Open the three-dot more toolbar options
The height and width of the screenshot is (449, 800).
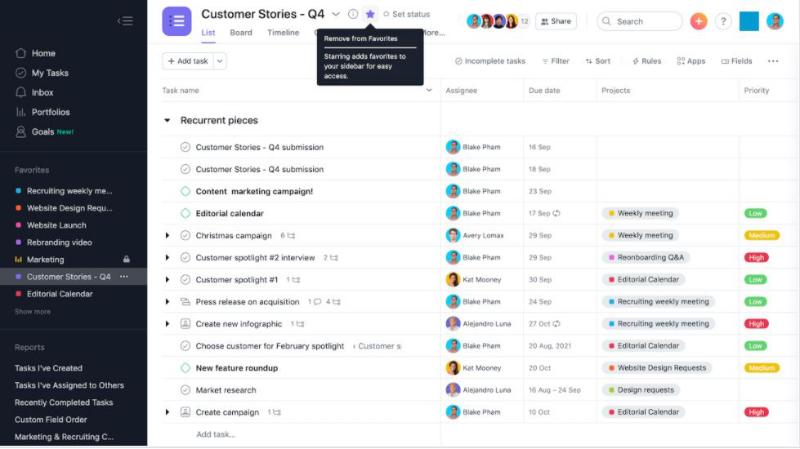(773, 61)
